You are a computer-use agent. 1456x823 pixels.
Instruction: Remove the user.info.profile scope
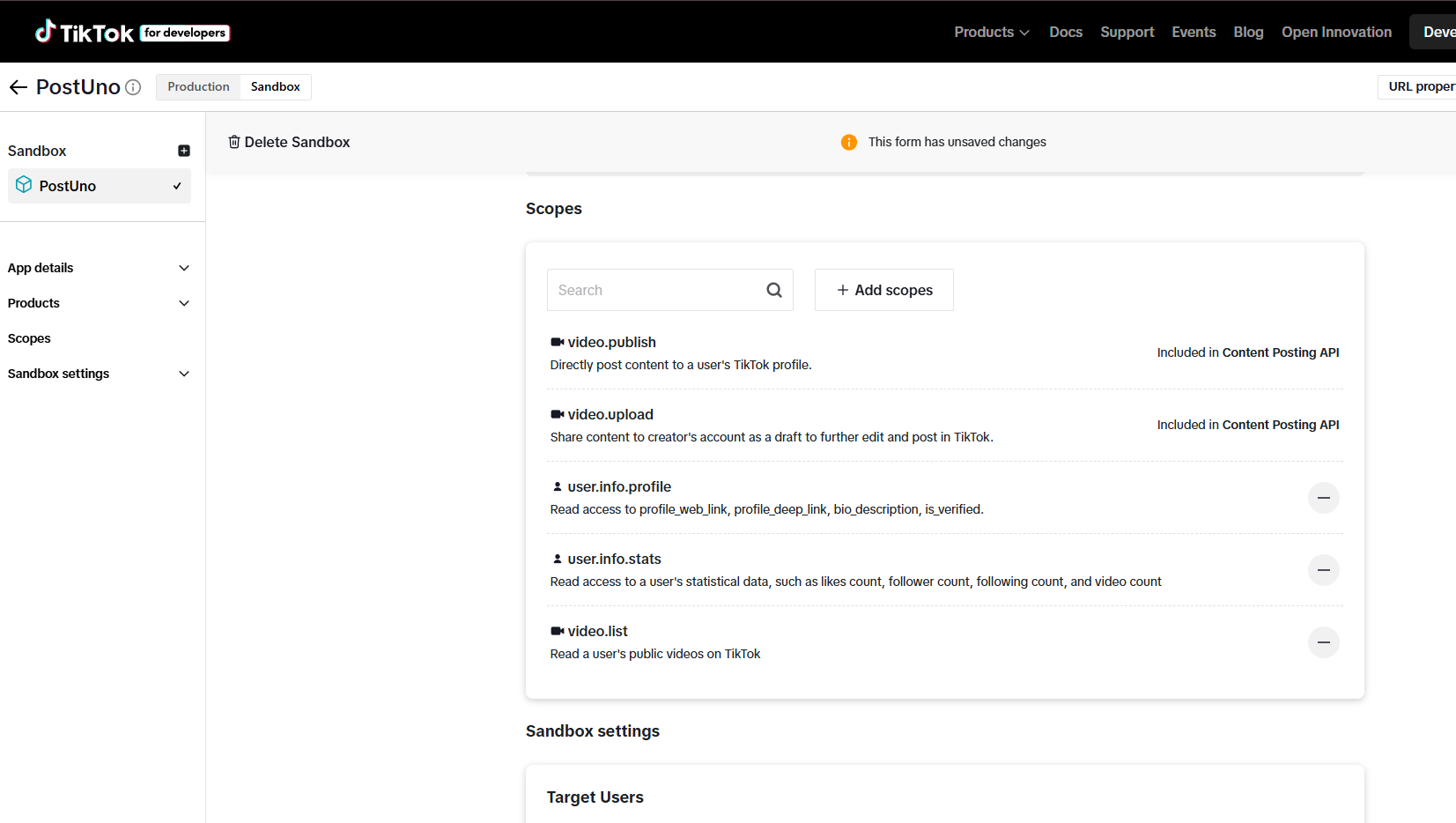click(1323, 498)
